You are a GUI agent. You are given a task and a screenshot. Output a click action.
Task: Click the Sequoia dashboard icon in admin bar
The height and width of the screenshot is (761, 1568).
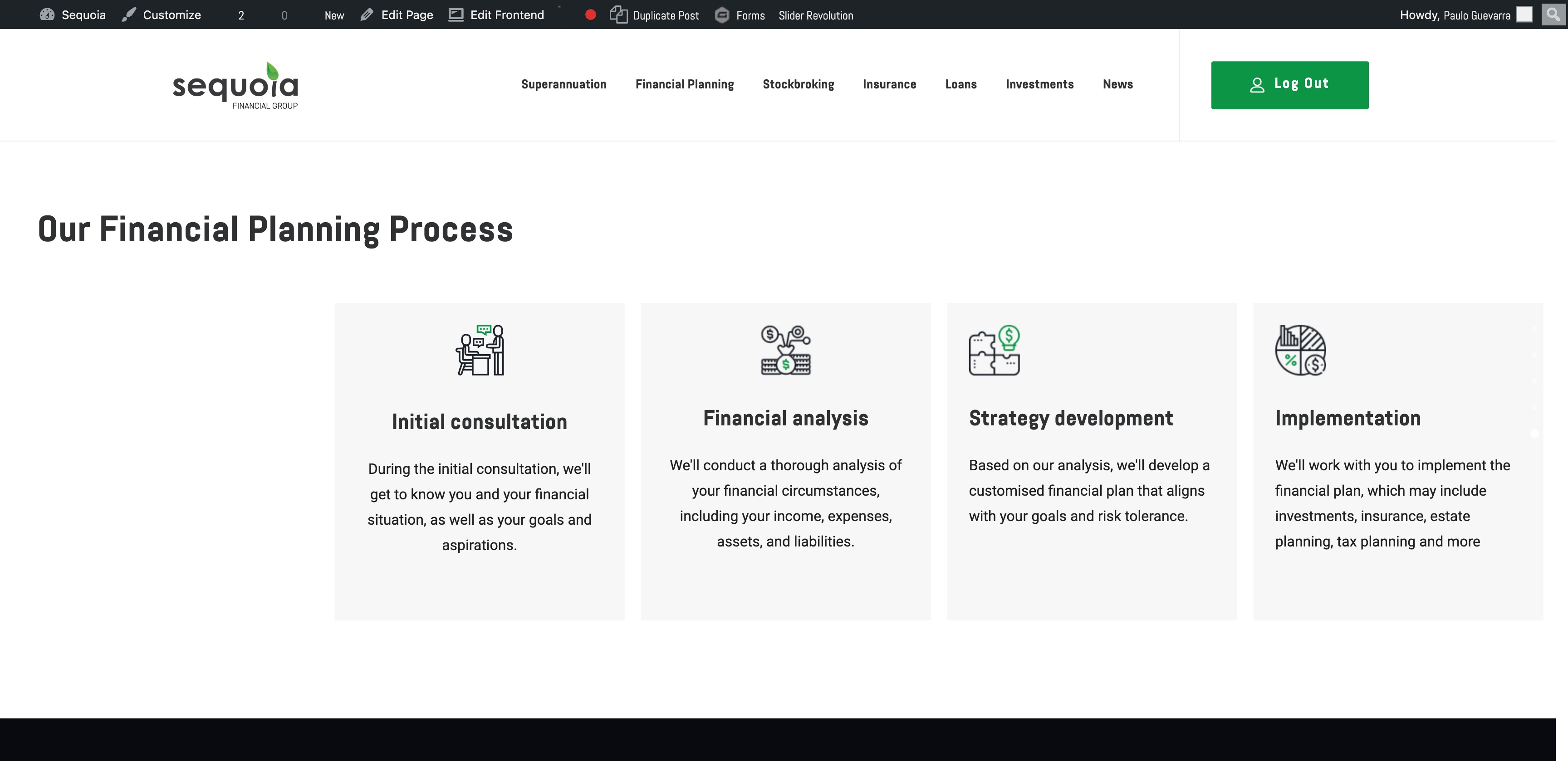pyautogui.click(x=47, y=15)
